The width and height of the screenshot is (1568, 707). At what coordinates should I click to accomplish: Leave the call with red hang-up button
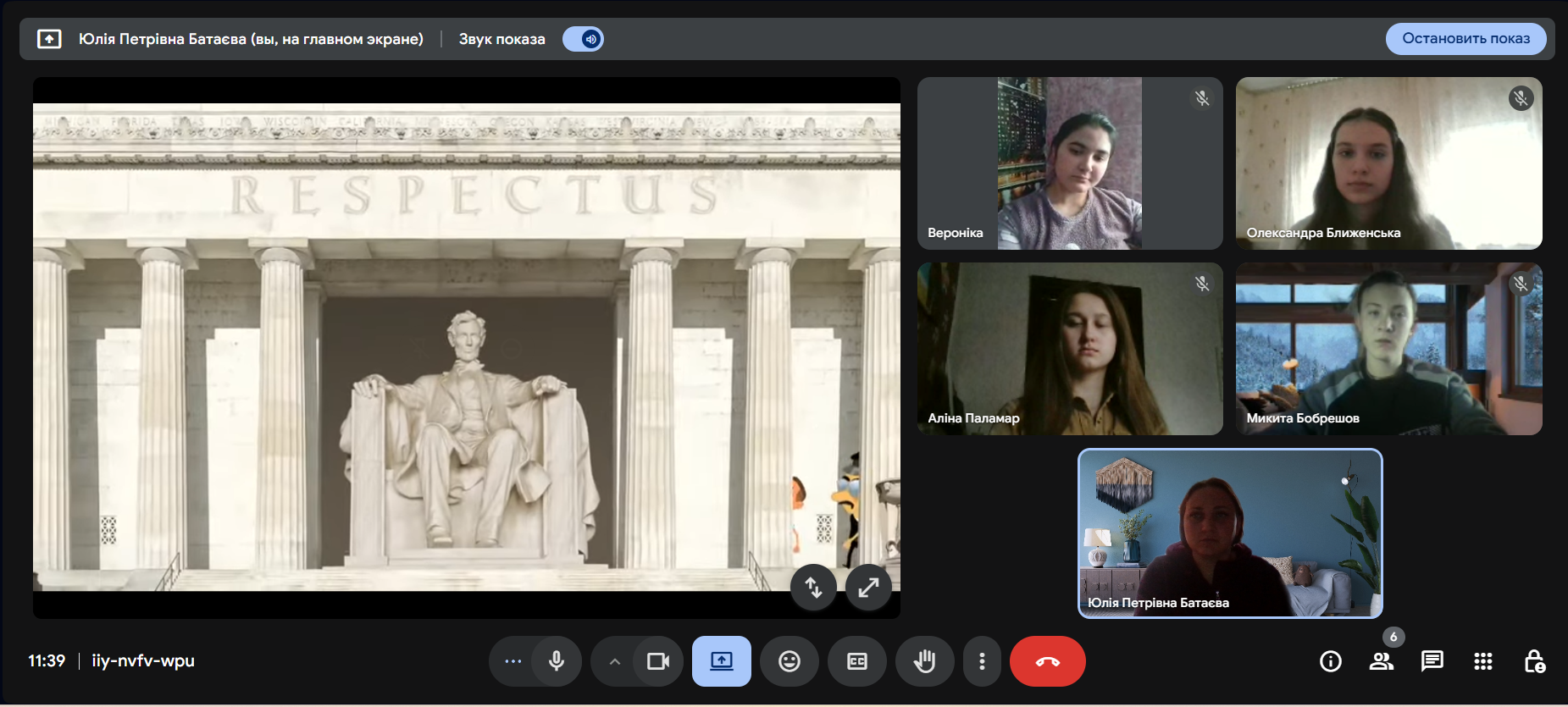tap(1047, 661)
